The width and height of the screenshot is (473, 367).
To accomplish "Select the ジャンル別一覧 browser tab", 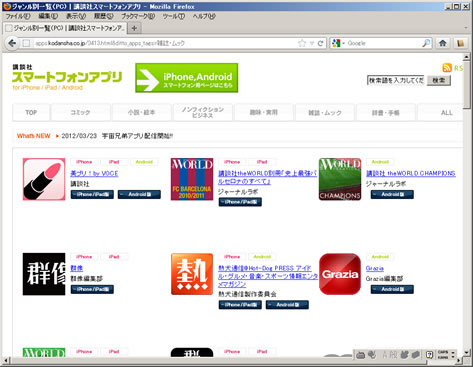I will (x=65, y=28).
